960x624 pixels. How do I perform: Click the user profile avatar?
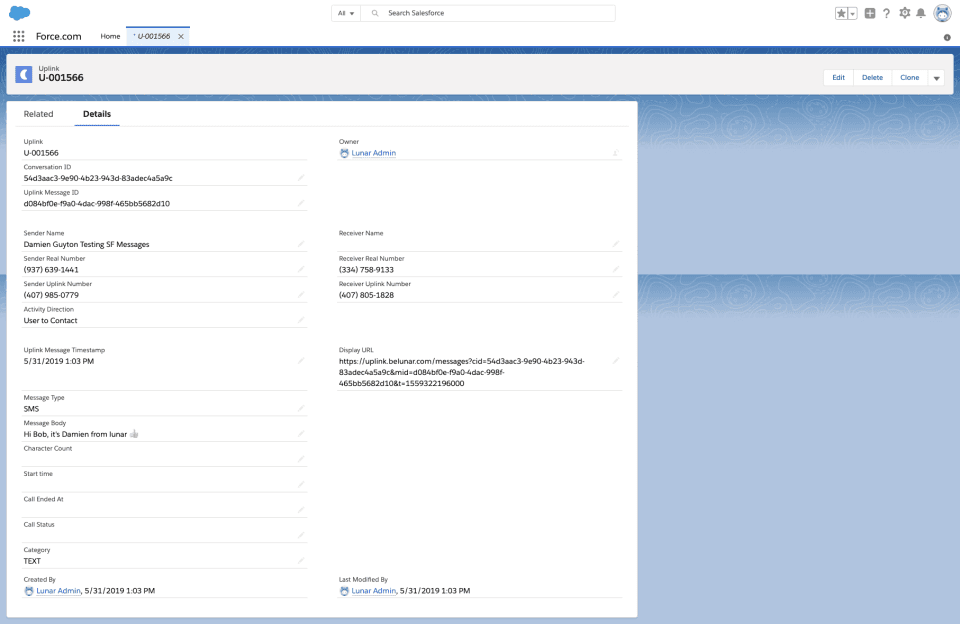(942, 13)
